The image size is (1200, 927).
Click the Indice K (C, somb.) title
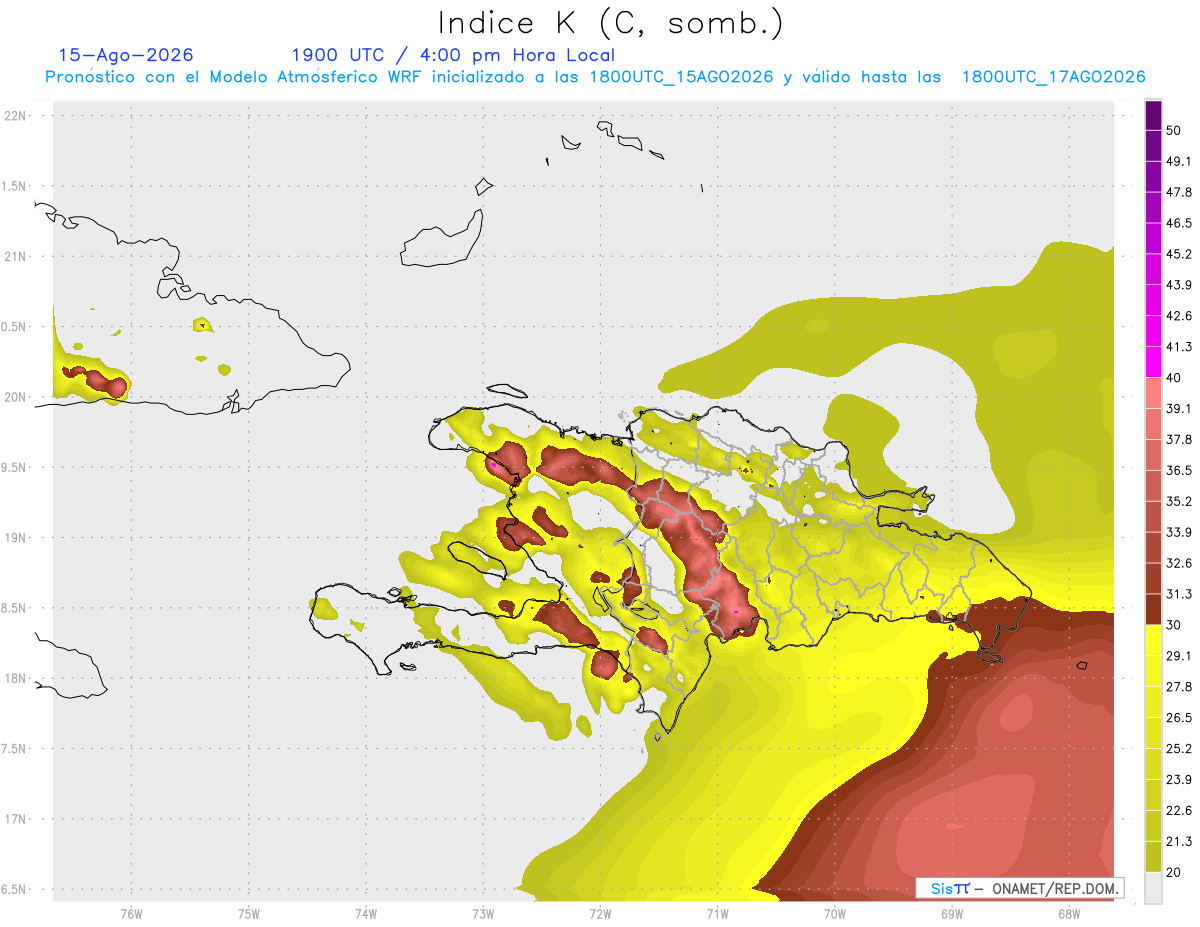pos(611,24)
